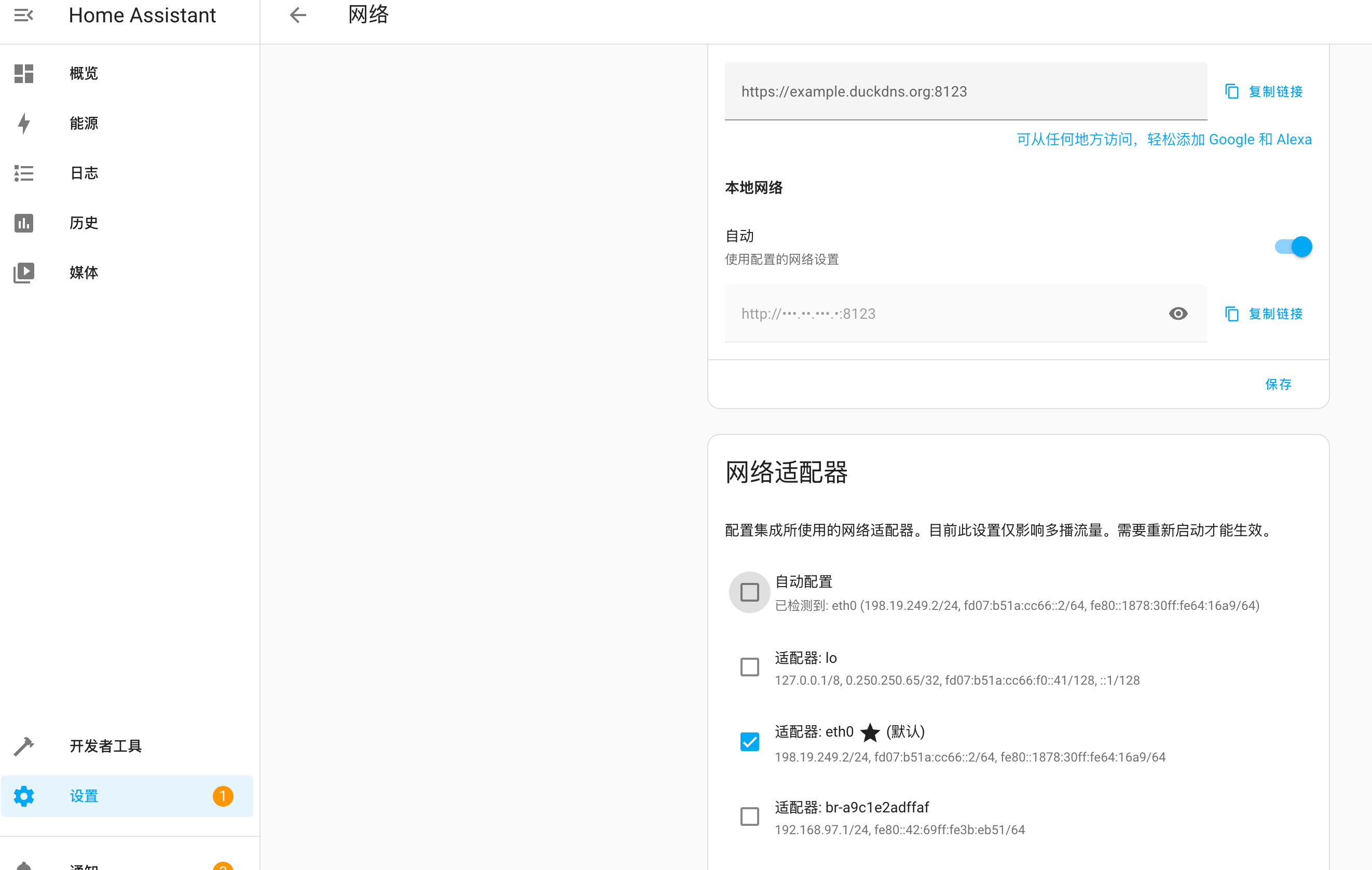Open the 概览 overview page
The height and width of the screenshot is (870, 1372).
pos(83,73)
